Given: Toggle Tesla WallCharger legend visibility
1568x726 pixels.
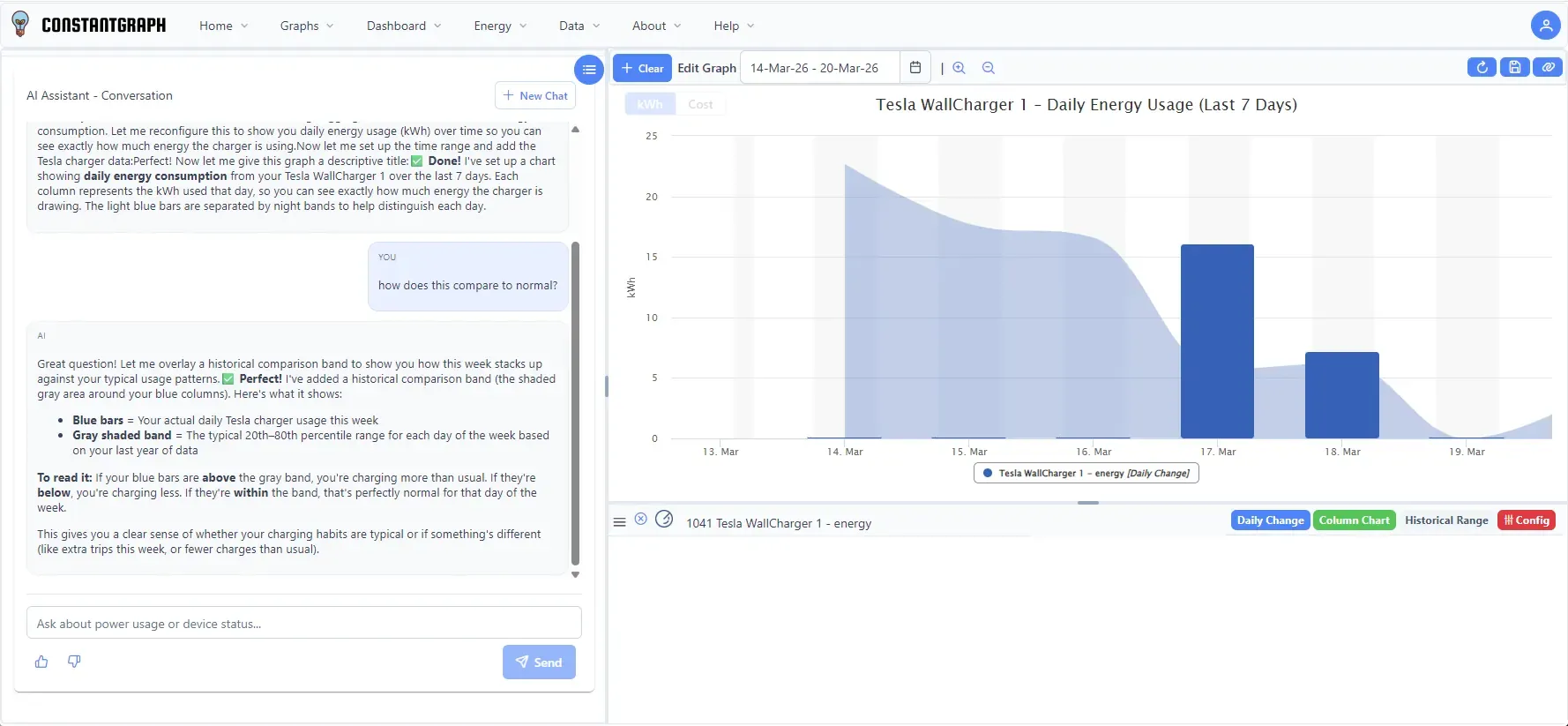Looking at the screenshot, I should (x=1086, y=474).
